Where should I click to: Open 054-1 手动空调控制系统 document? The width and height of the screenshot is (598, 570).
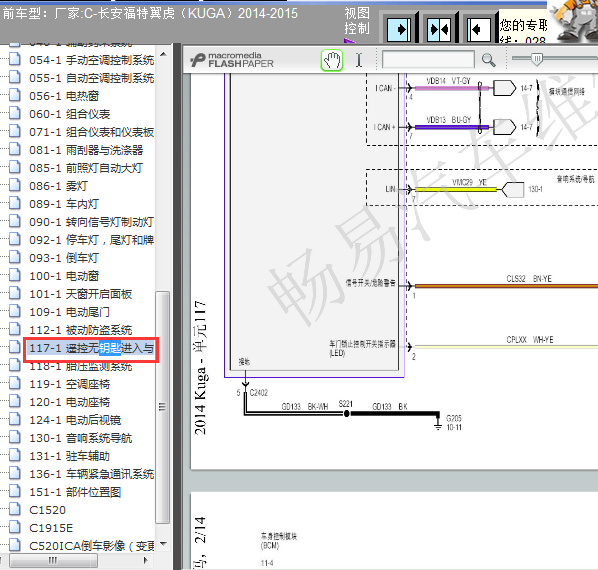pyautogui.click(x=92, y=60)
